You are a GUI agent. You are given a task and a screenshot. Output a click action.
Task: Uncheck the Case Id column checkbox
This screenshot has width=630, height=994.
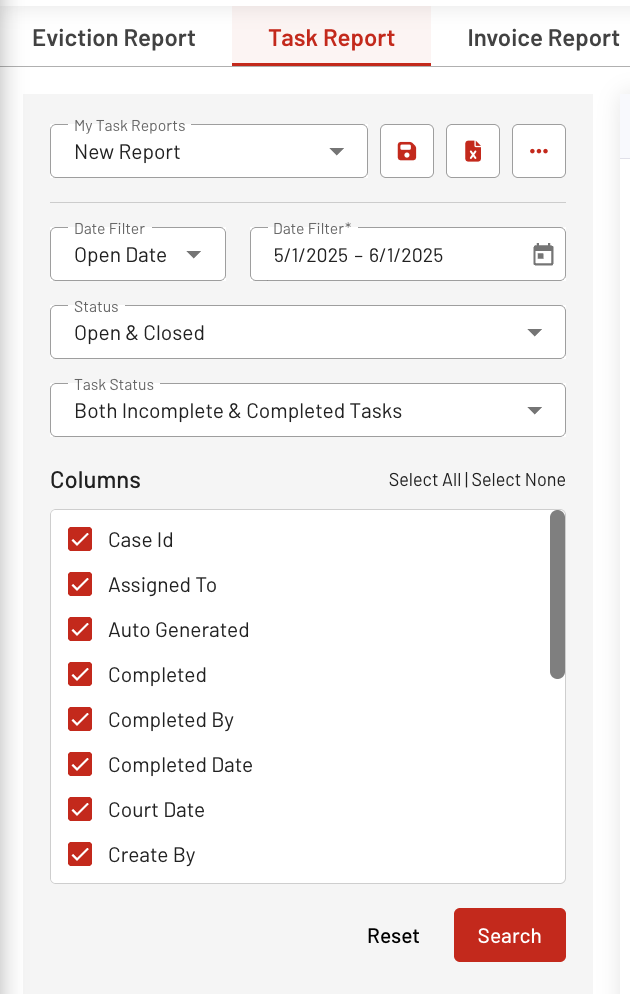pos(80,539)
